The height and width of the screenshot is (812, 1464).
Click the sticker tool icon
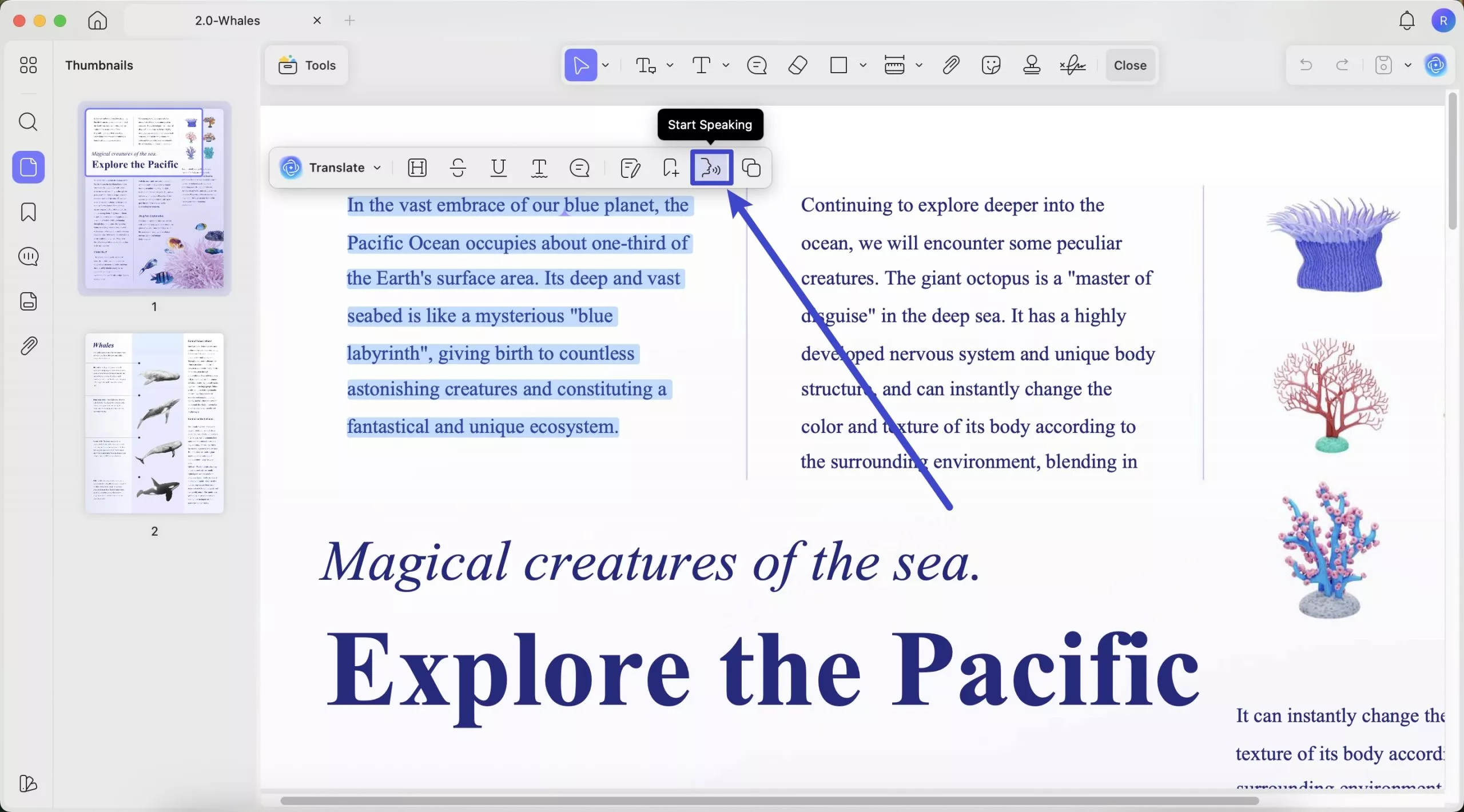tap(990, 65)
